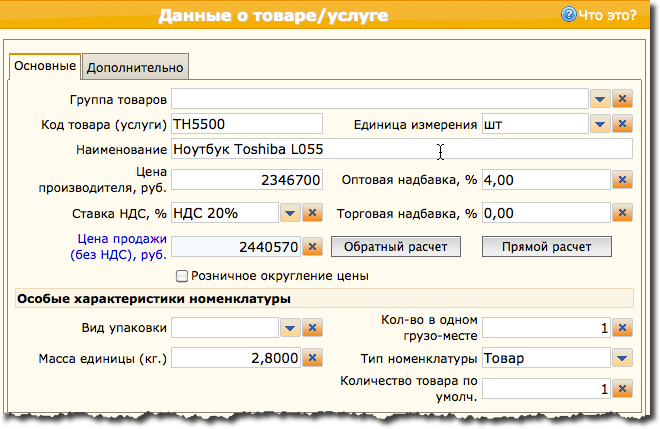Clear the Вид упаковки field
660x429 pixels.
311,328
